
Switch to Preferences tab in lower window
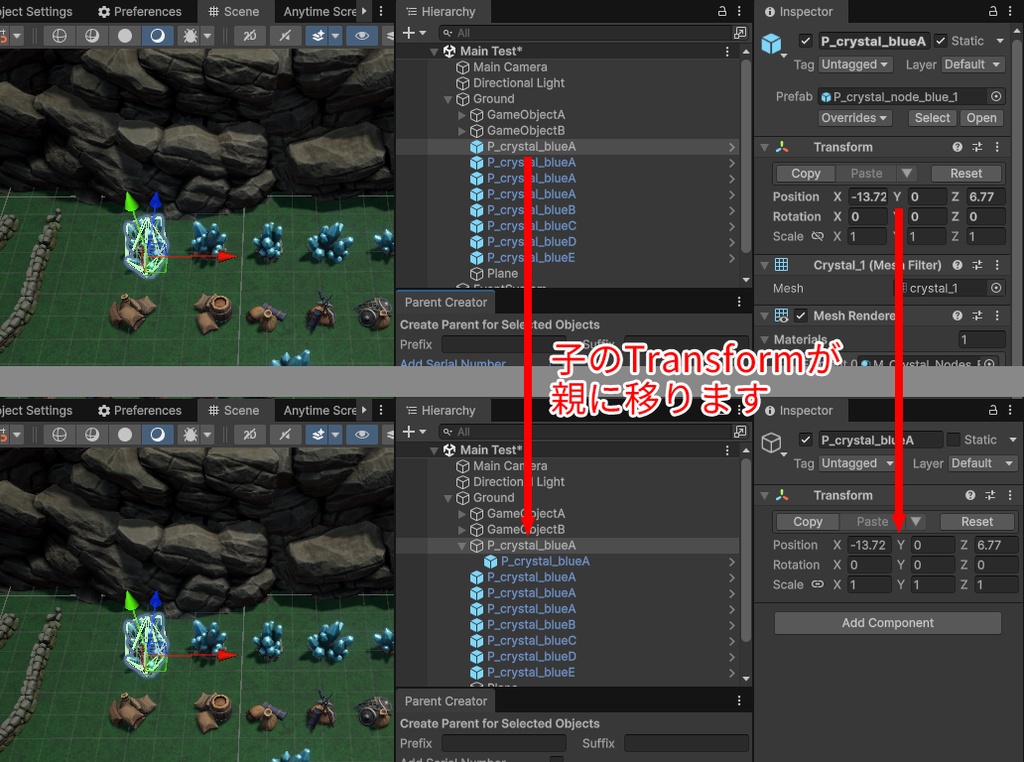(x=140, y=410)
